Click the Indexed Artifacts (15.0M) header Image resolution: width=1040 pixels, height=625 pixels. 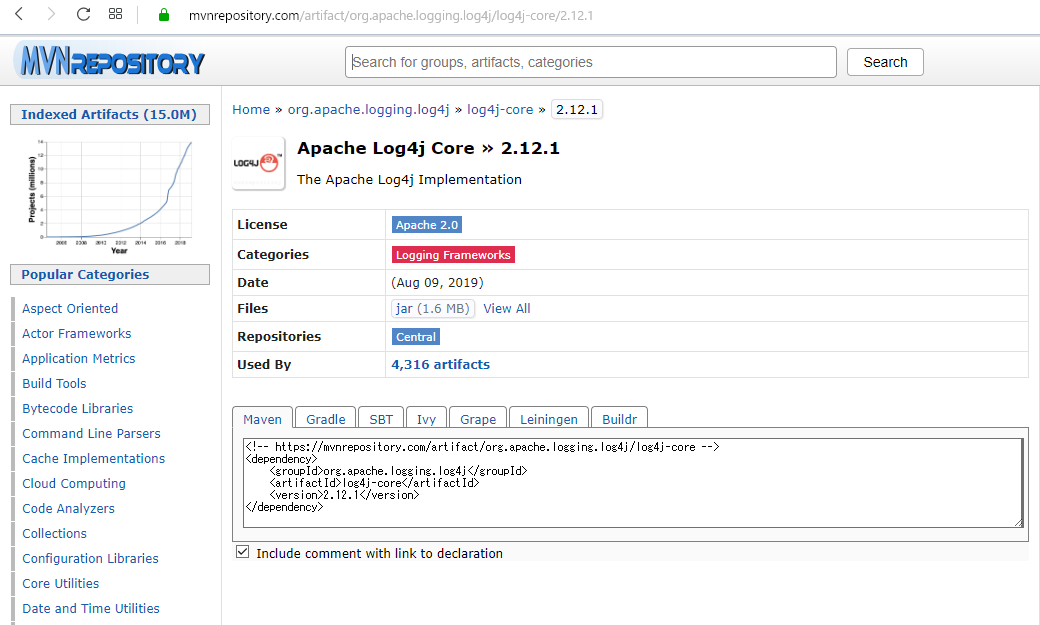point(109,114)
